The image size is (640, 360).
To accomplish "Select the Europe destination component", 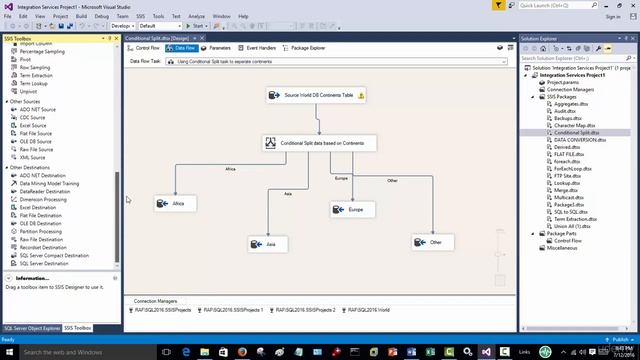I will click(x=352, y=209).
